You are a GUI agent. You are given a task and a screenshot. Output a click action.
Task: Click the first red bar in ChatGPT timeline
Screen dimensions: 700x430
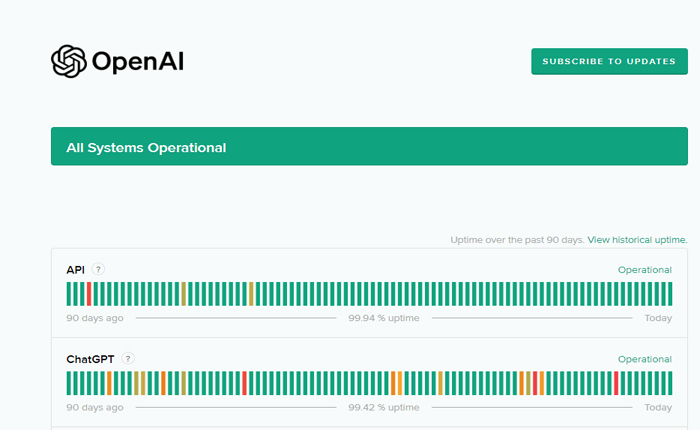click(x=244, y=383)
